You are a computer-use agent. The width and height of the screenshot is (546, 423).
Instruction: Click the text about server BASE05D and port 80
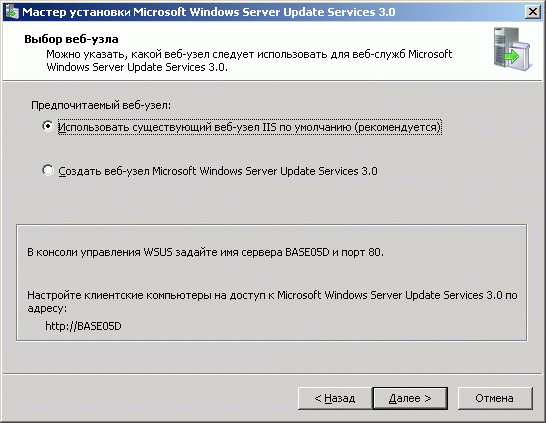205,252
